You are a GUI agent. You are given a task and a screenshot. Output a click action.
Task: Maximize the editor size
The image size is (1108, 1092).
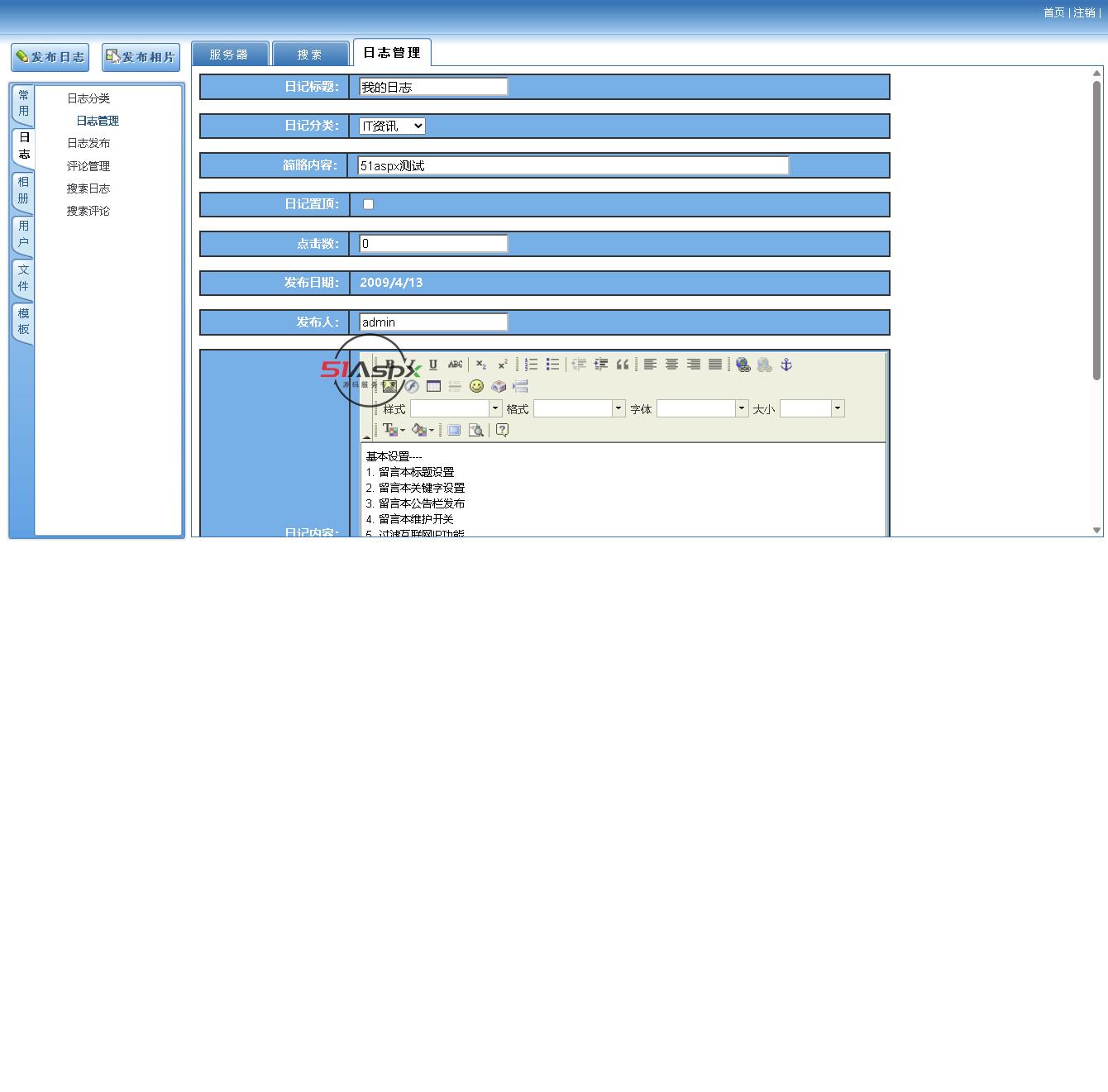(454, 430)
